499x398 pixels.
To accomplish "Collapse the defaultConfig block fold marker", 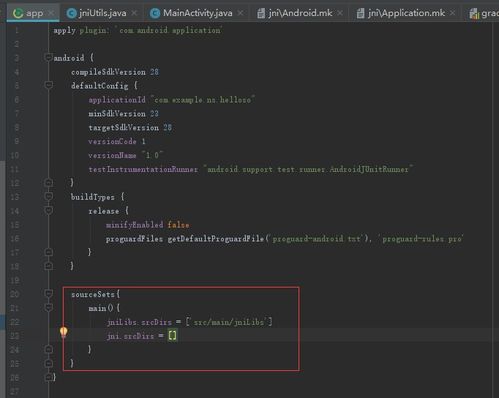I will coord(48,85).
